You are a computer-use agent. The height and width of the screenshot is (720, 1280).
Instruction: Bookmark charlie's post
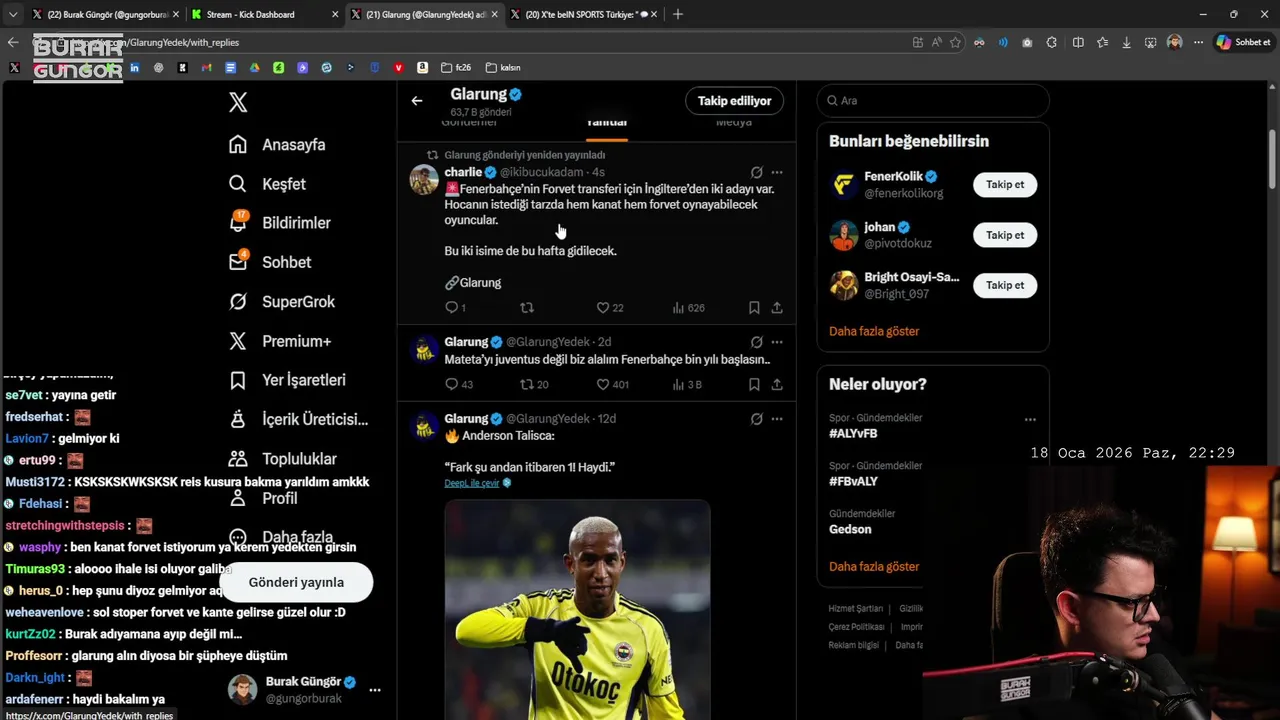754,308
